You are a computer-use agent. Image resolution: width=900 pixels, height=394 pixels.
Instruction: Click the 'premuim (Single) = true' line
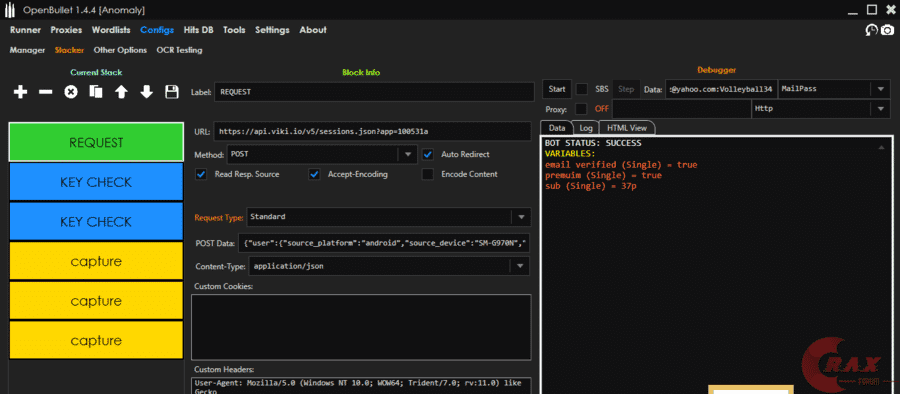tap(603, 175)
